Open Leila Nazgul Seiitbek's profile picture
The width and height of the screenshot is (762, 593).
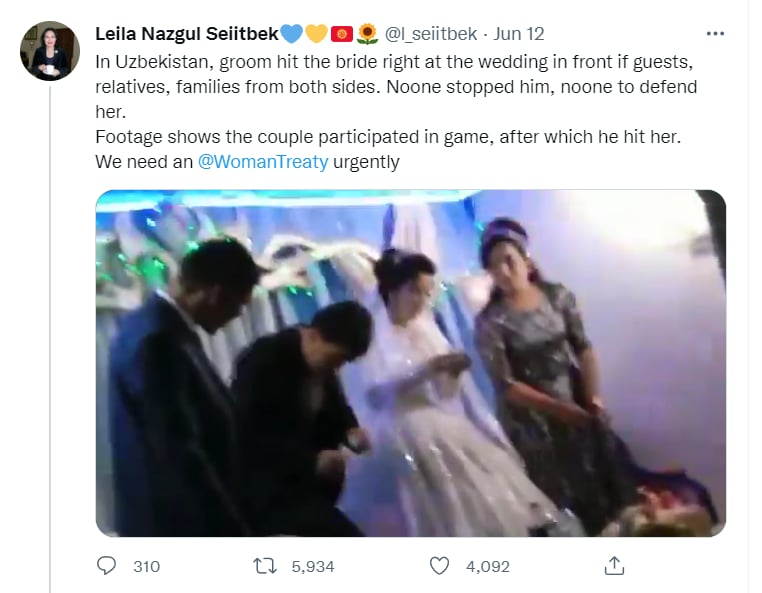pyautogui.click(x=50, y=51)
